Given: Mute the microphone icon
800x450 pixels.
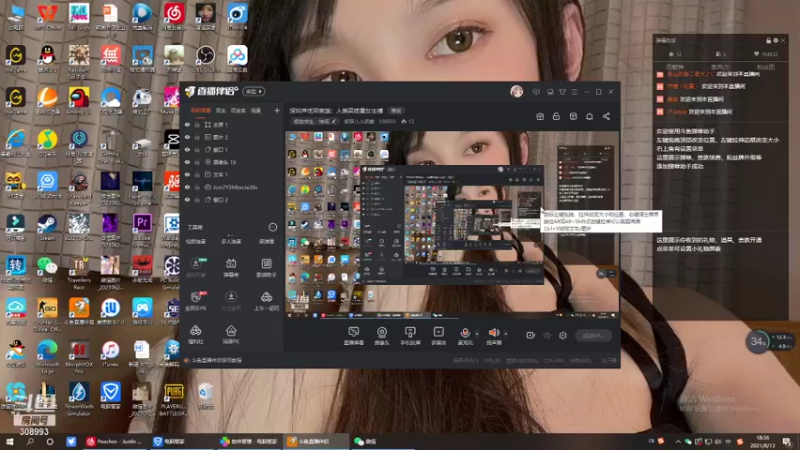Looking at the screenshot, I should click(465, 333).
